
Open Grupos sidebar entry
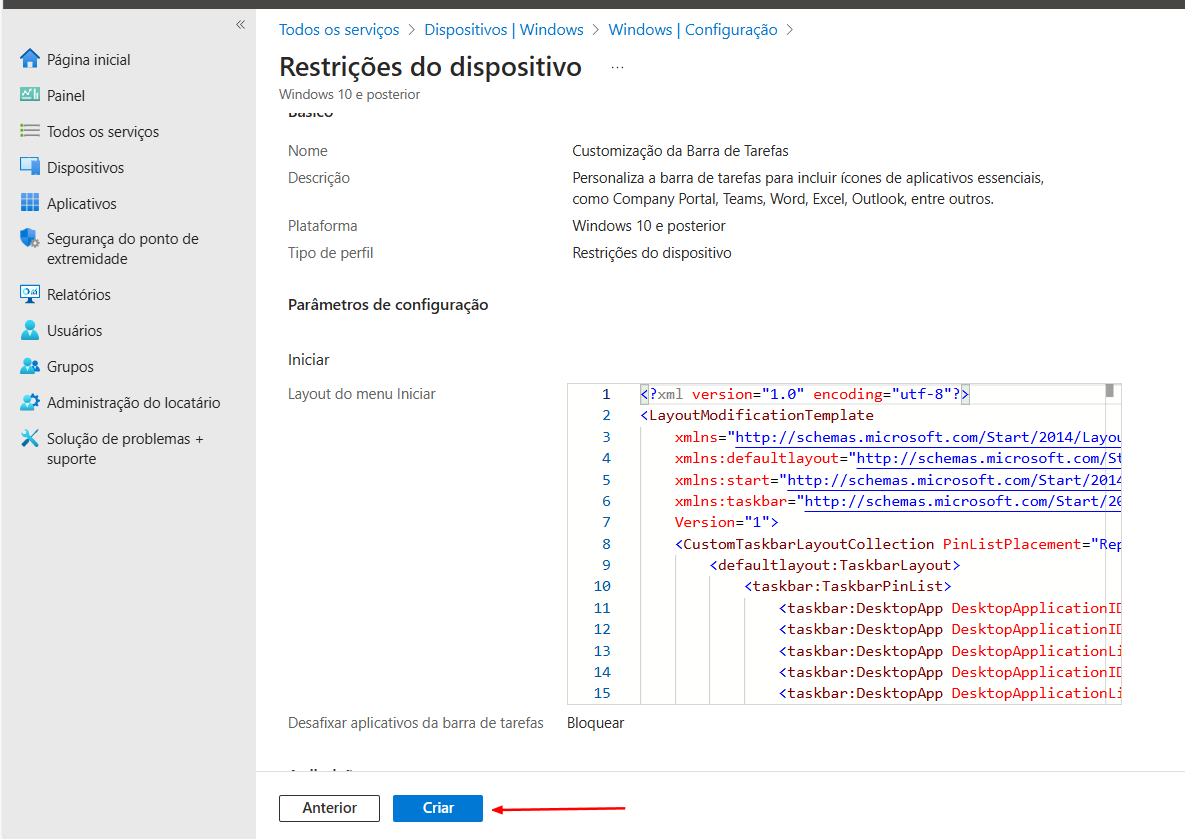coord(70,367)
